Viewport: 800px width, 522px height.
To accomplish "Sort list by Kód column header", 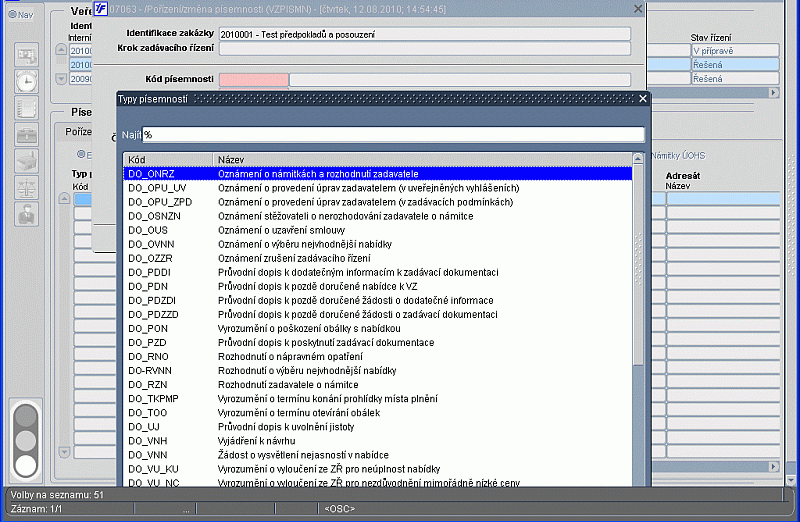I will 168,160.
